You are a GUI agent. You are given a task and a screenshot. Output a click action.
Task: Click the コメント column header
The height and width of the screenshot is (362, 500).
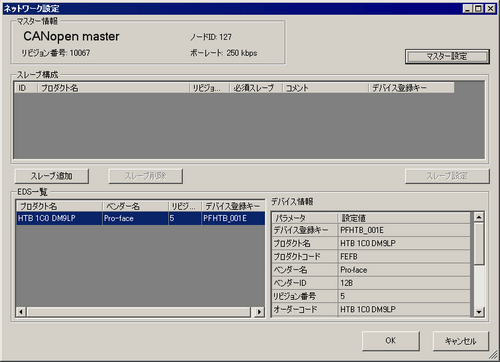(x=326, y=88)
